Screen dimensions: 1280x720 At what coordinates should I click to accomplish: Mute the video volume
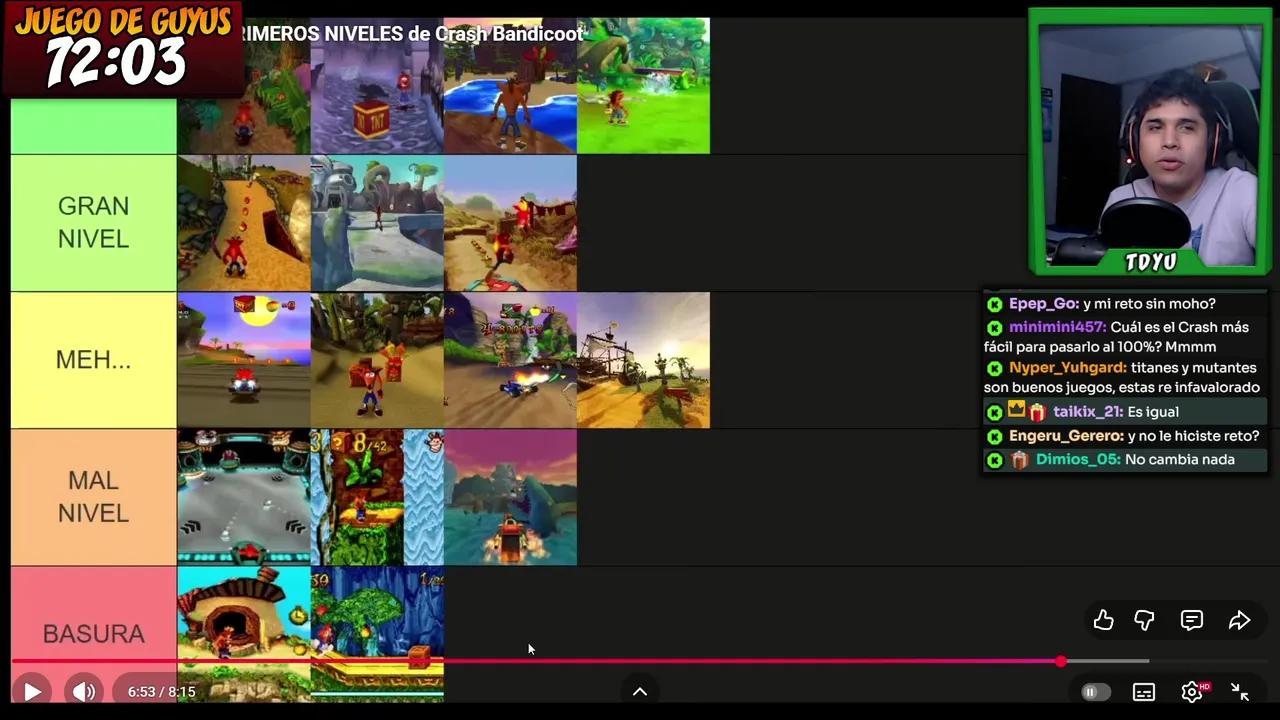click(x=84, y=691)
